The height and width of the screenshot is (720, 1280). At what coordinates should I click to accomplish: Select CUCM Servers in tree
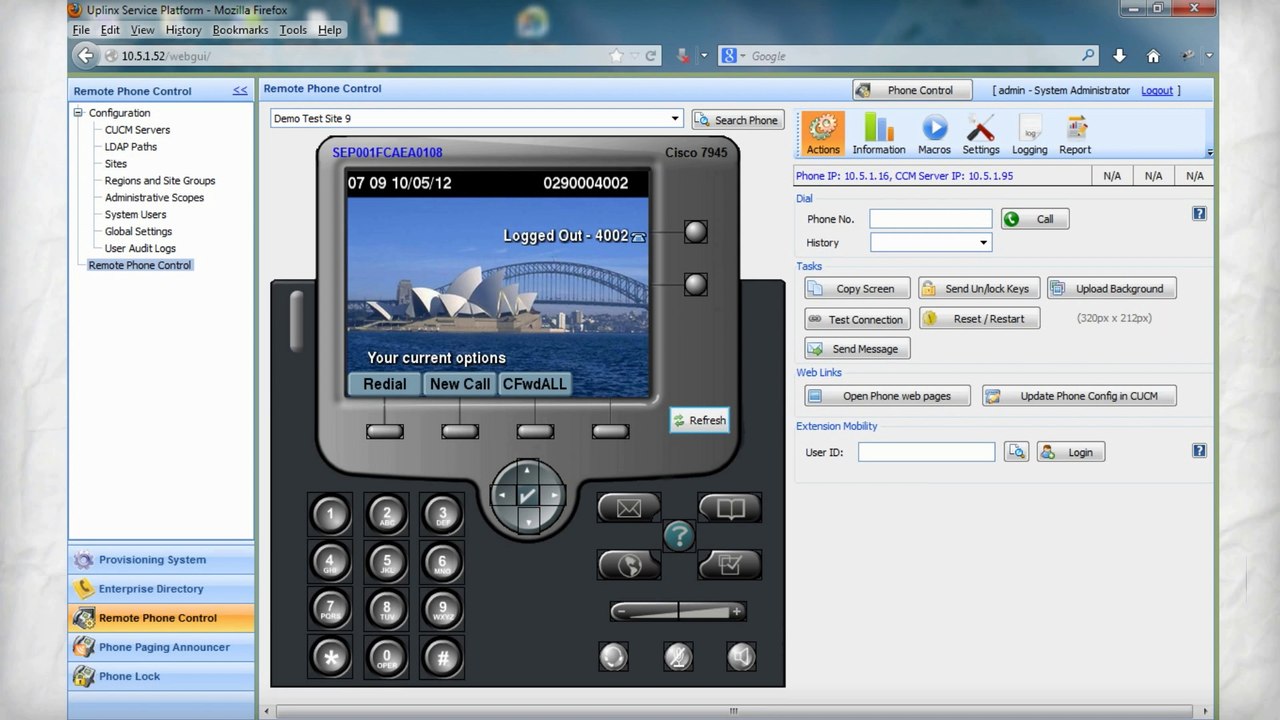137,130
